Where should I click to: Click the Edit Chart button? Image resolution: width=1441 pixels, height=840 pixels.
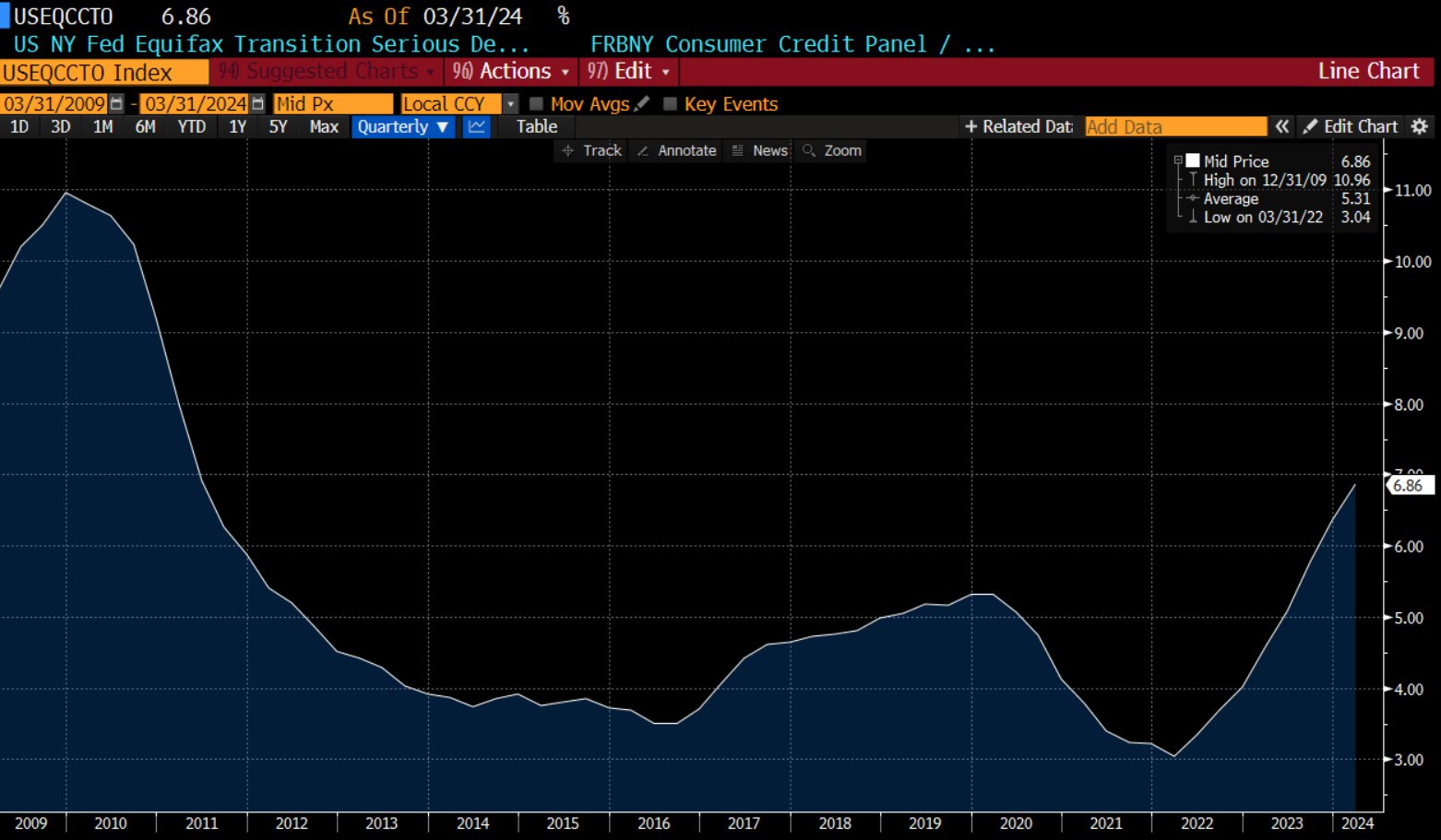[x=1351, y=126]
